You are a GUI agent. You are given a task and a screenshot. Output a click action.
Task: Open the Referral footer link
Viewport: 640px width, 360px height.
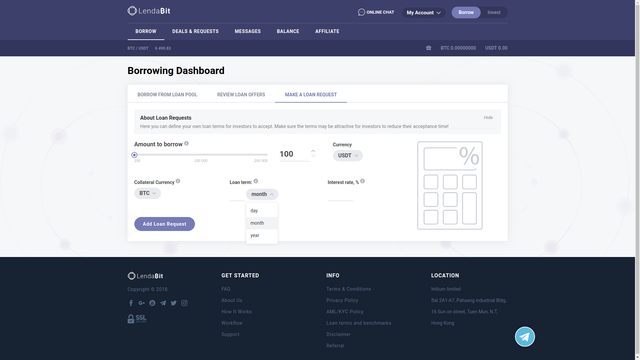[335, 346]
